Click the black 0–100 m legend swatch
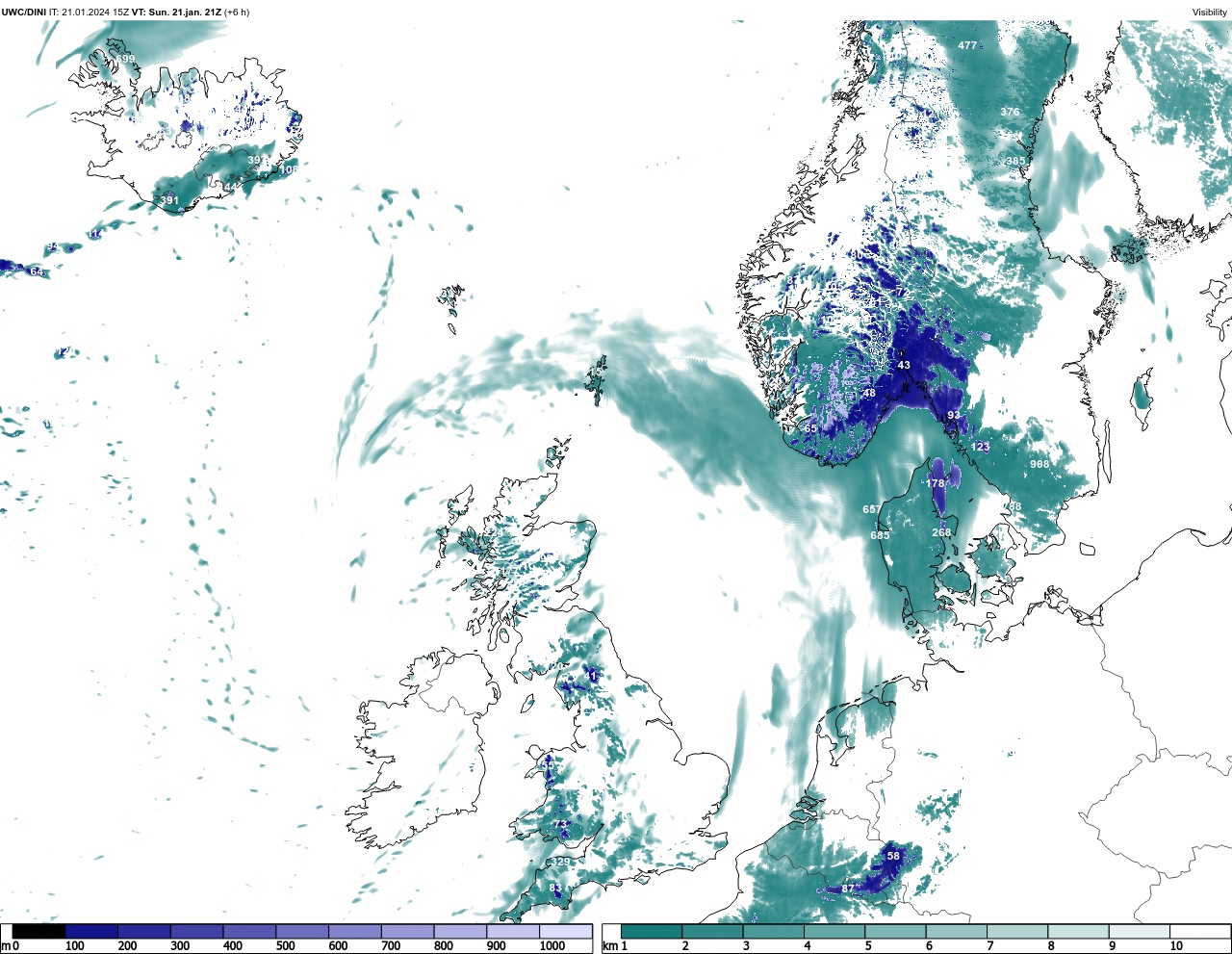1232x954 pixels. [x=39, y=931]
